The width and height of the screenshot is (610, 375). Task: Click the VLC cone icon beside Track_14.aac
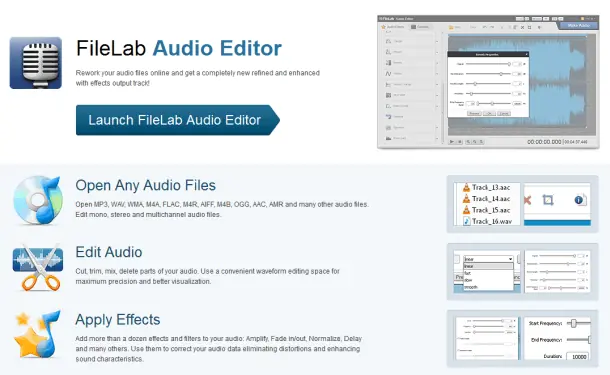[466, 199]
